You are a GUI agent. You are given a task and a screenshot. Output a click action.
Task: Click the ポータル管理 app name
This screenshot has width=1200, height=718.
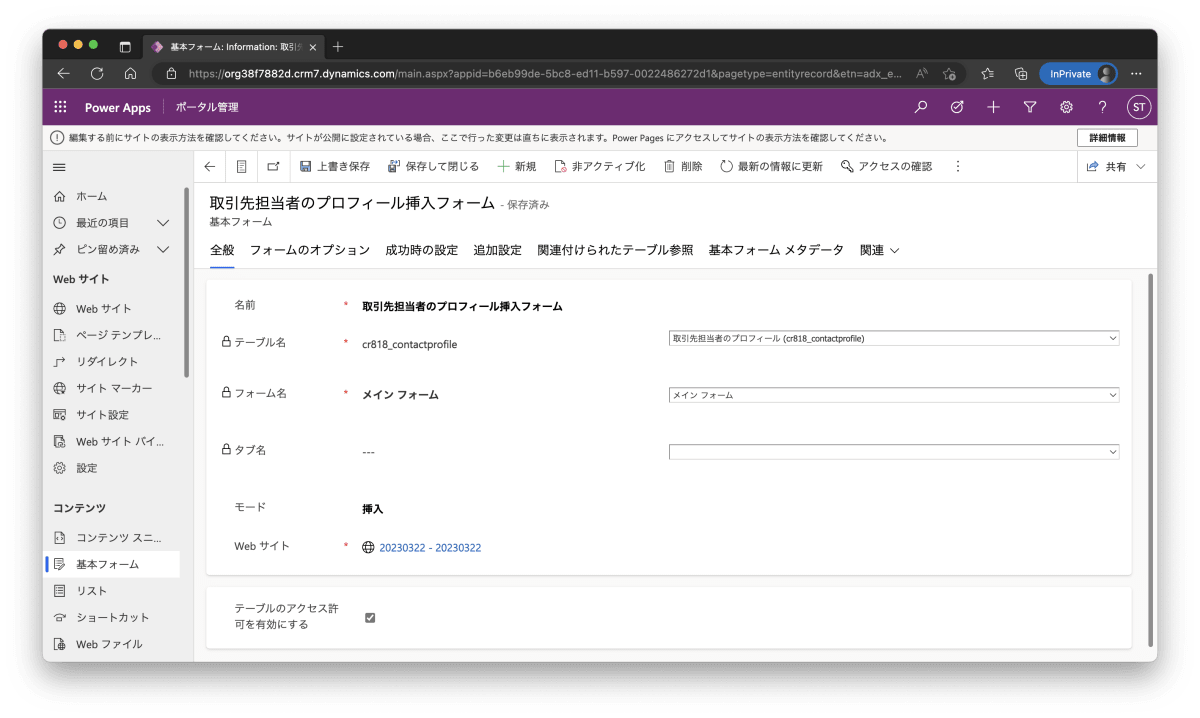(207, 107)
